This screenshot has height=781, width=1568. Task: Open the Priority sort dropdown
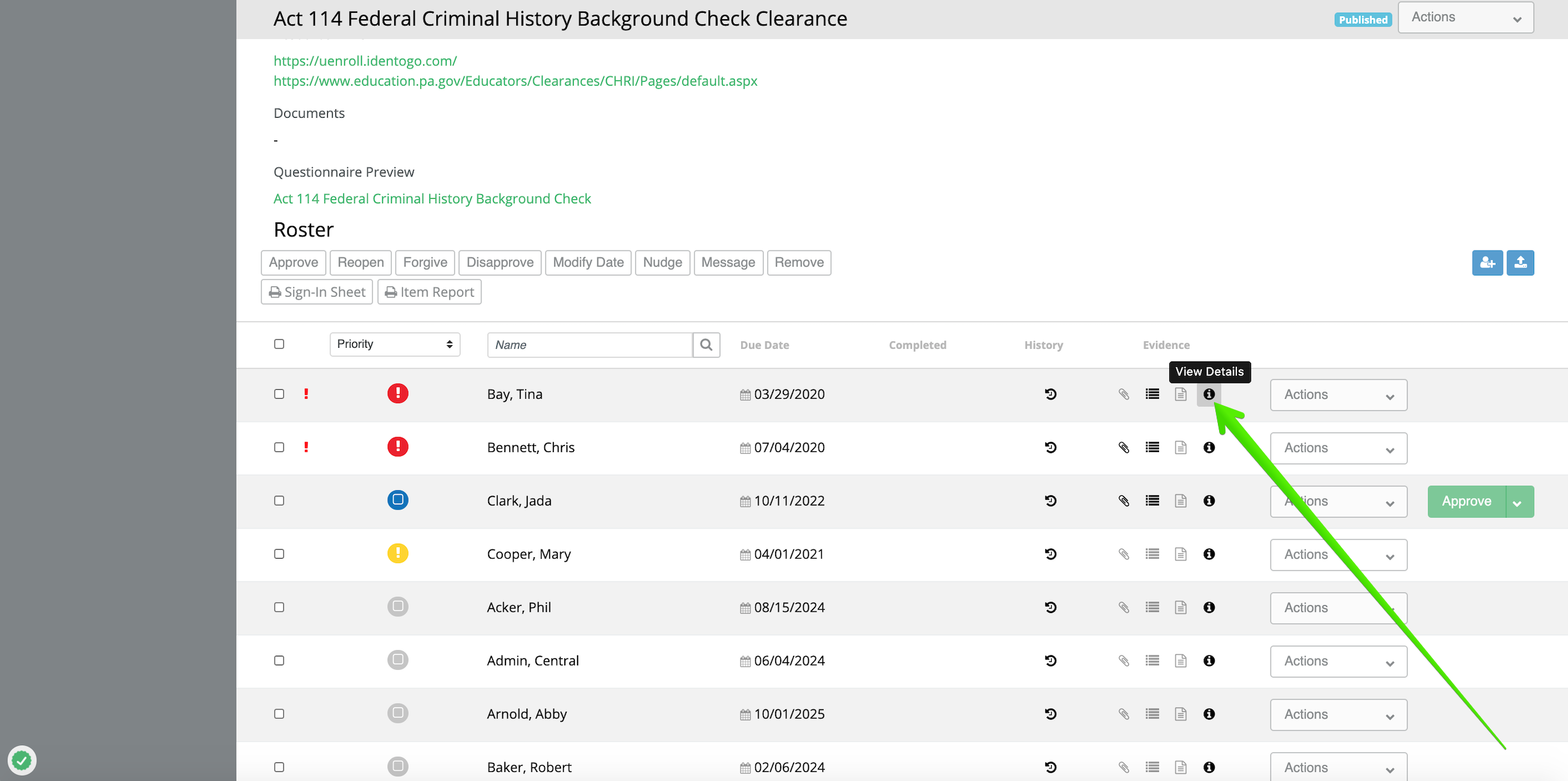pos(395,344)
